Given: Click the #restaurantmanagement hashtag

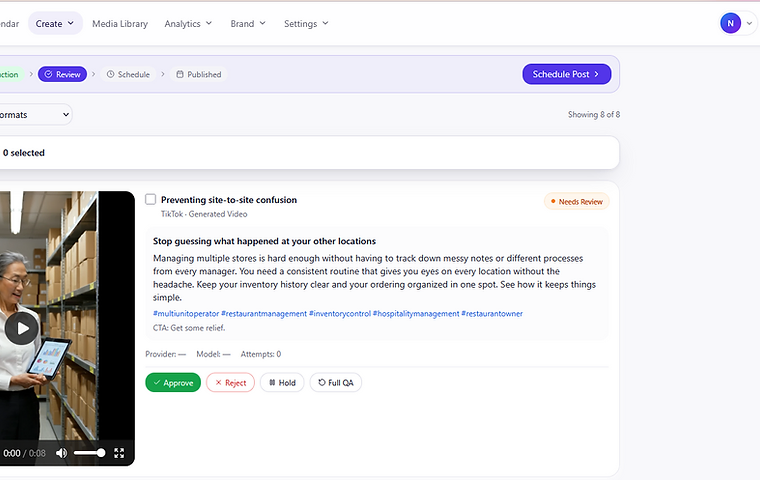Looking at the screenshot, I should click(264, 314).
